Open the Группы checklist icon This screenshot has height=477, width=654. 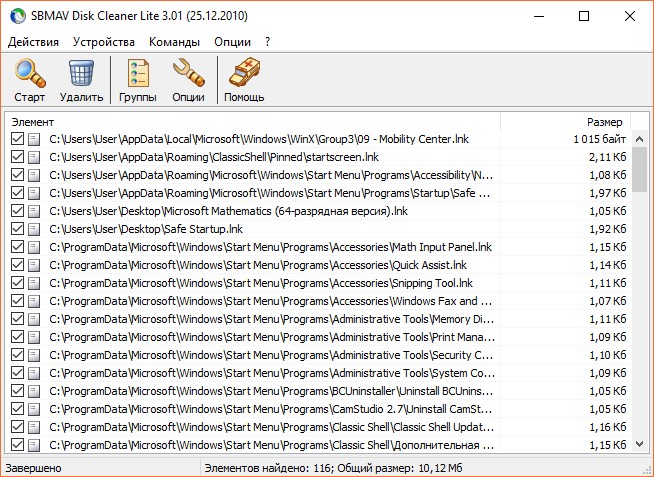(x=138, y=73)
